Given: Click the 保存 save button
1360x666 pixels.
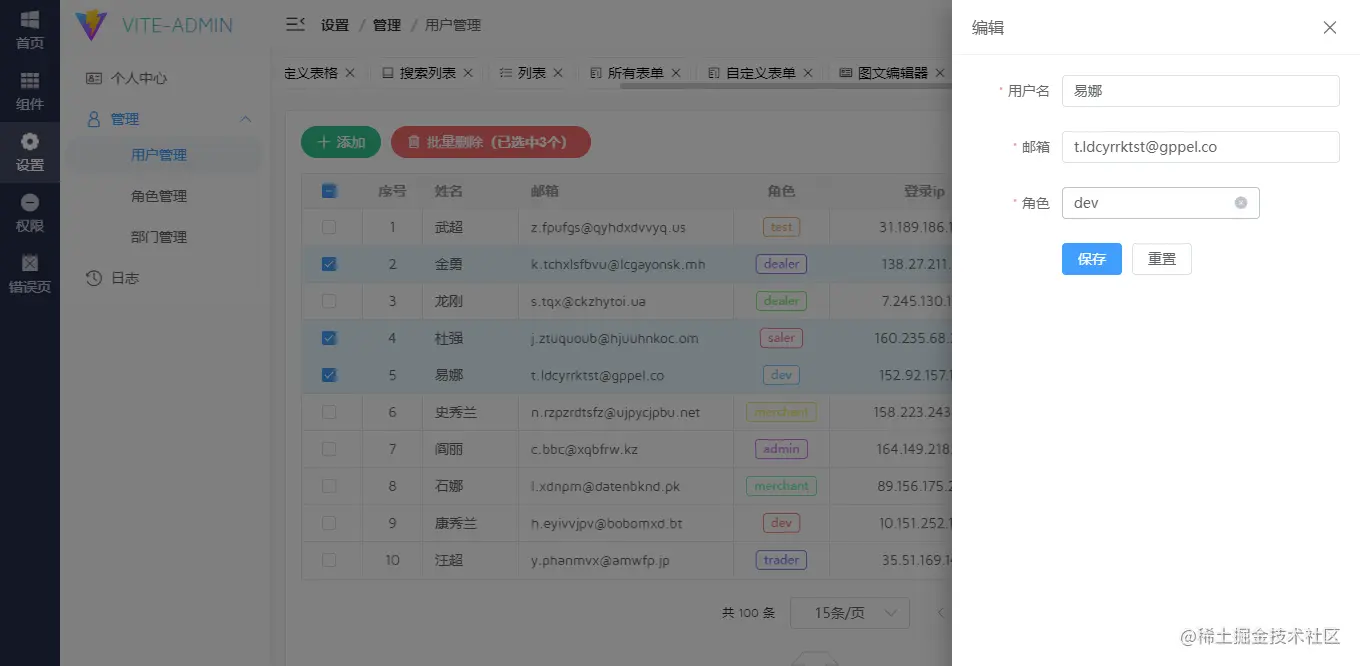Looking at the screenshot, I should click(x=1091, y=258).
